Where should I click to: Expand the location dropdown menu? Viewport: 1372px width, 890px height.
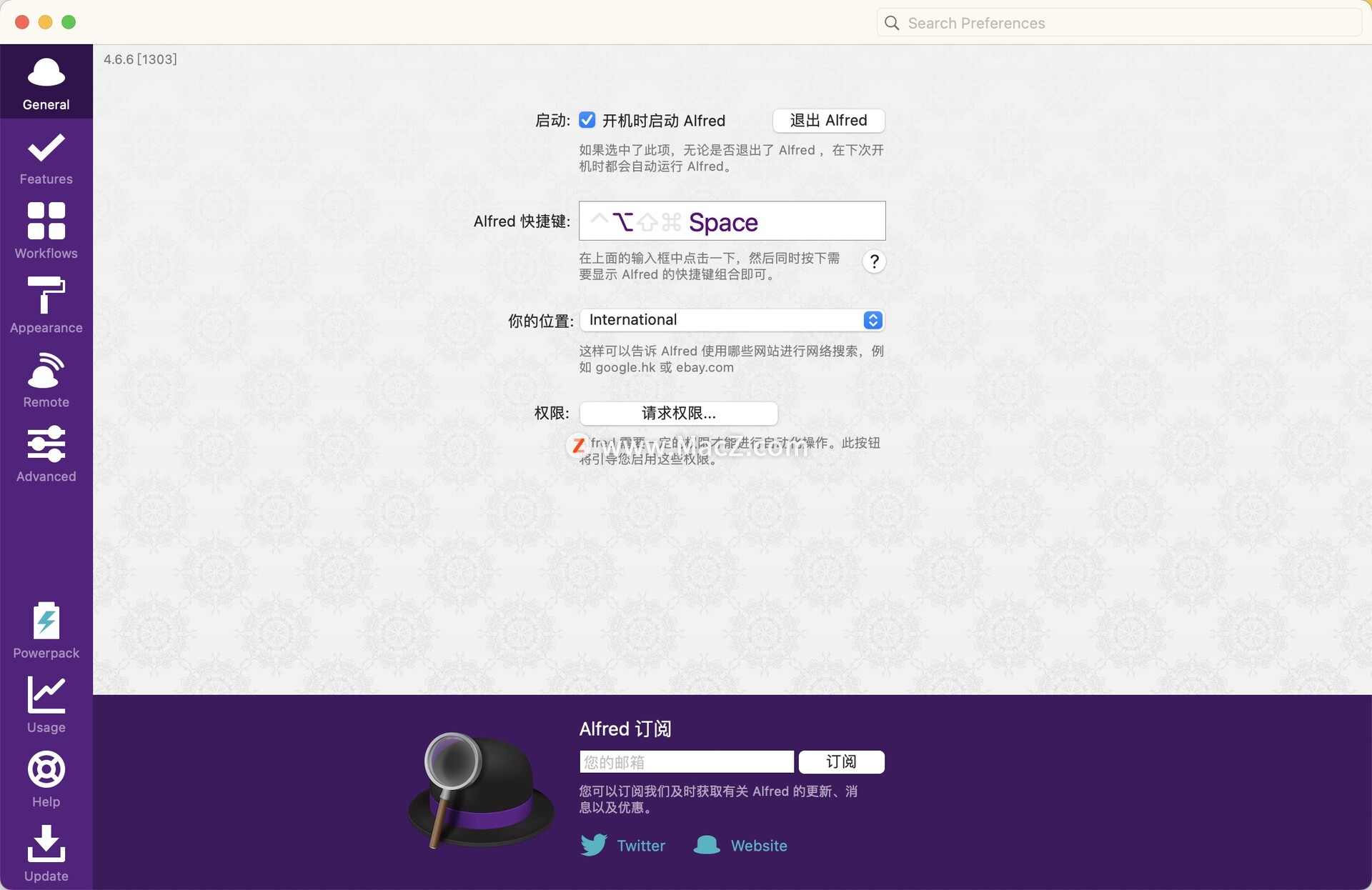871,319
